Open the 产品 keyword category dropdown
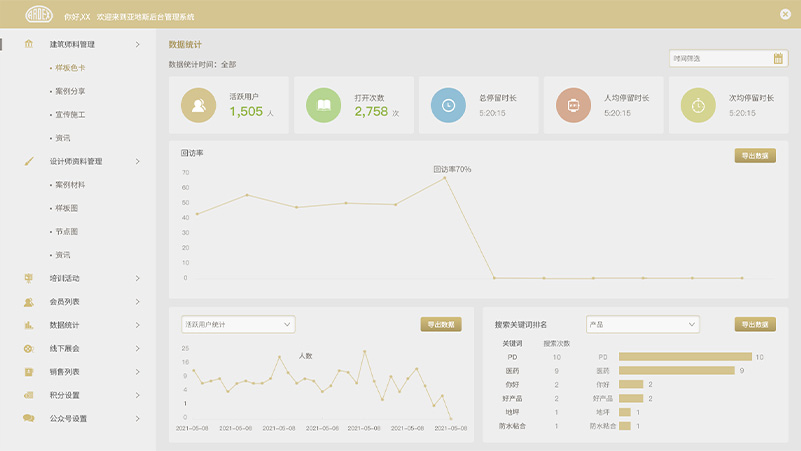Viewport: 801px width, 451px height. pyautogui.click(x=642, y=324)
